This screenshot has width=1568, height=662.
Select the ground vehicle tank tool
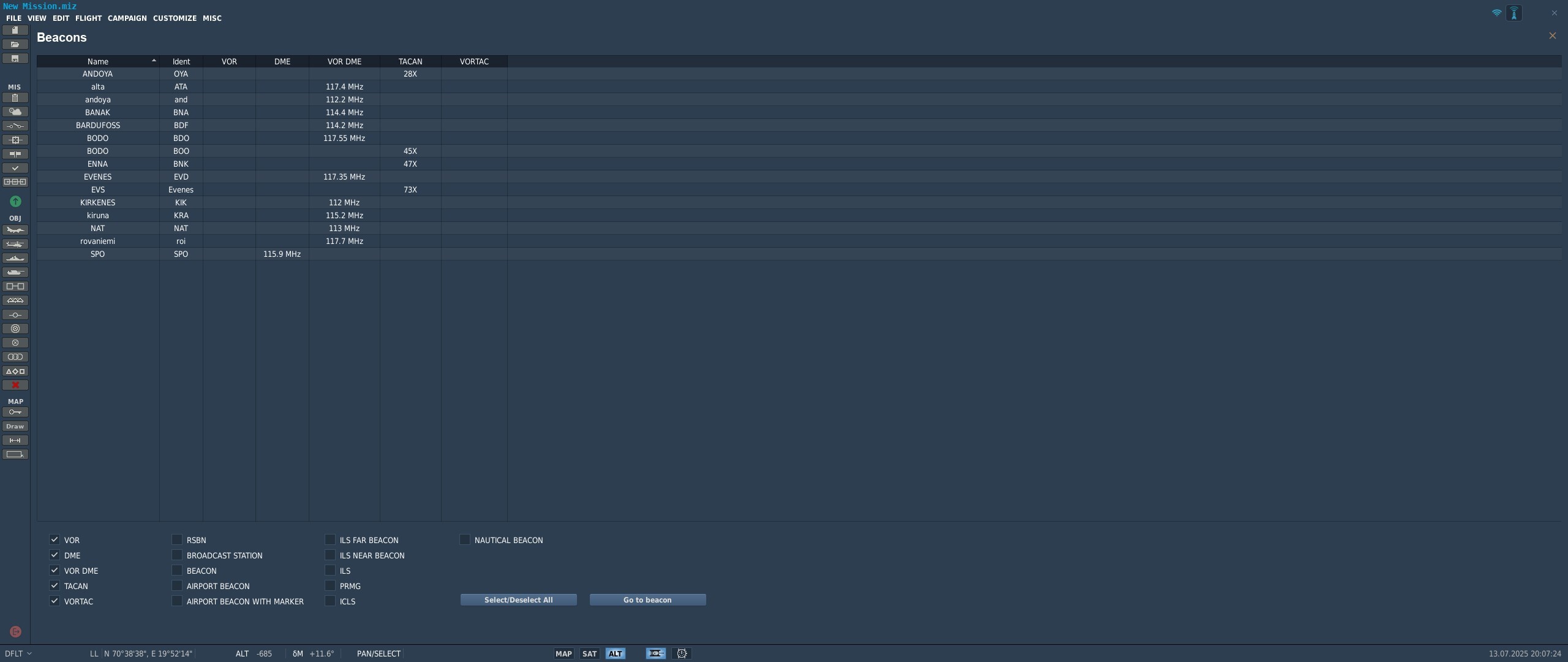15,272
